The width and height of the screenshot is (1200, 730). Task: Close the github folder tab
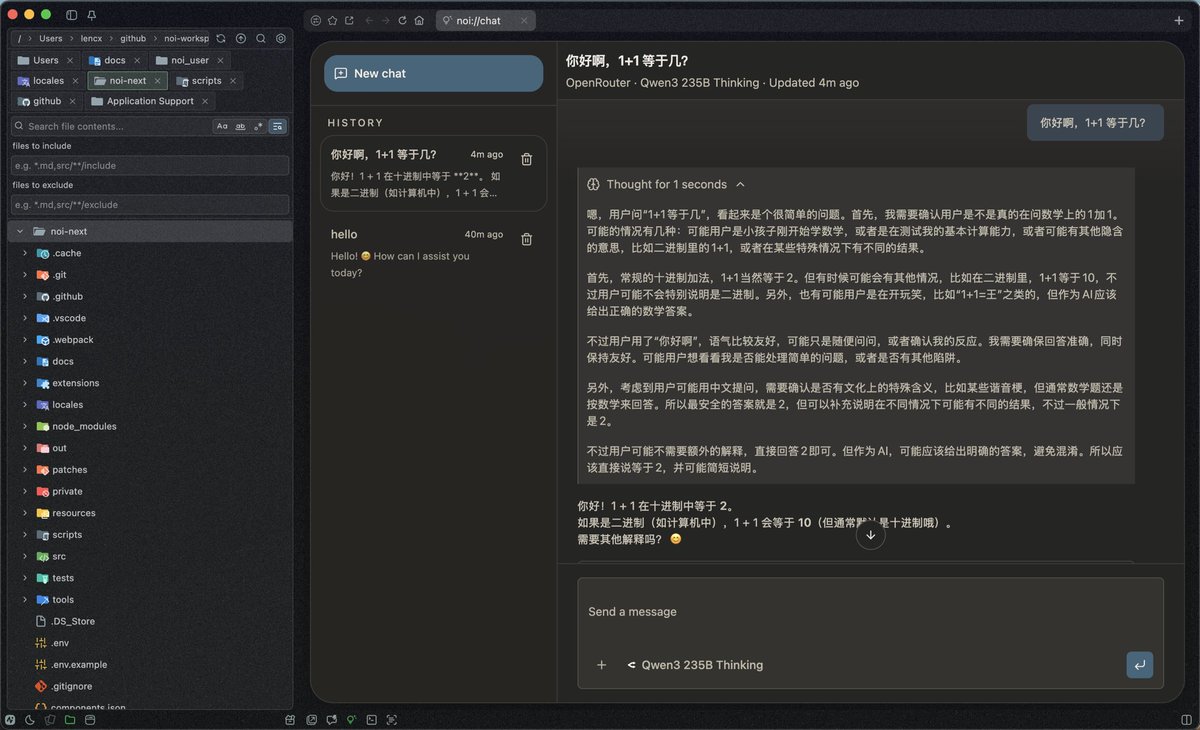pos(72,101)
